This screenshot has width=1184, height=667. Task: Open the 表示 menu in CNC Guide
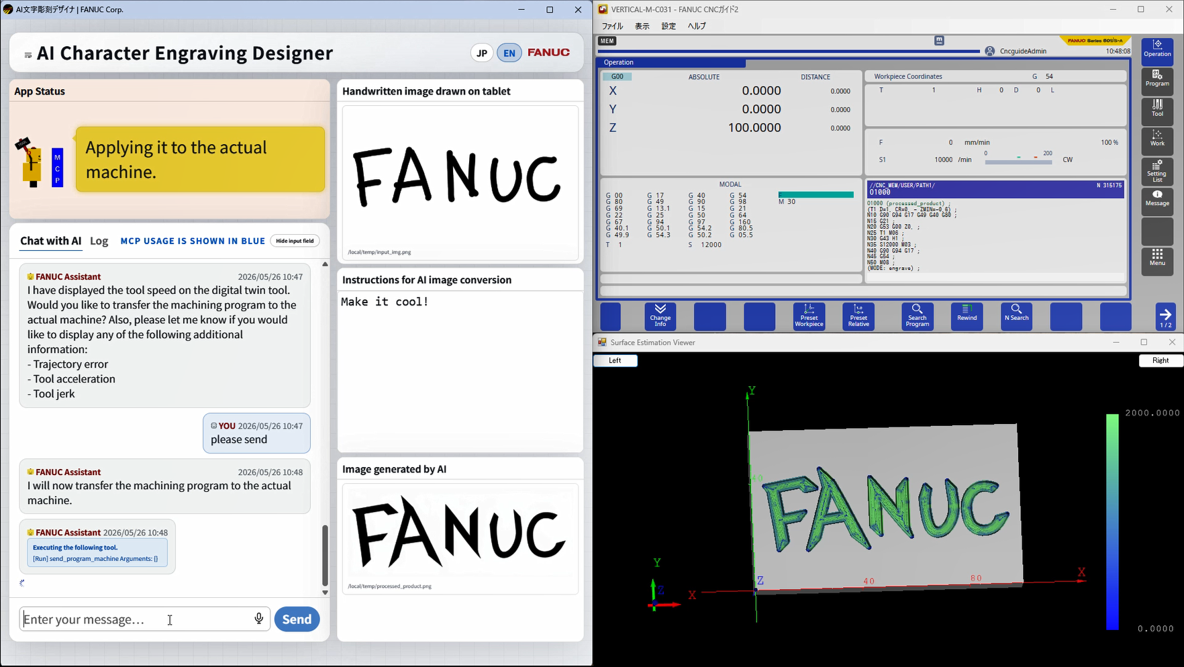coord(642,26)
